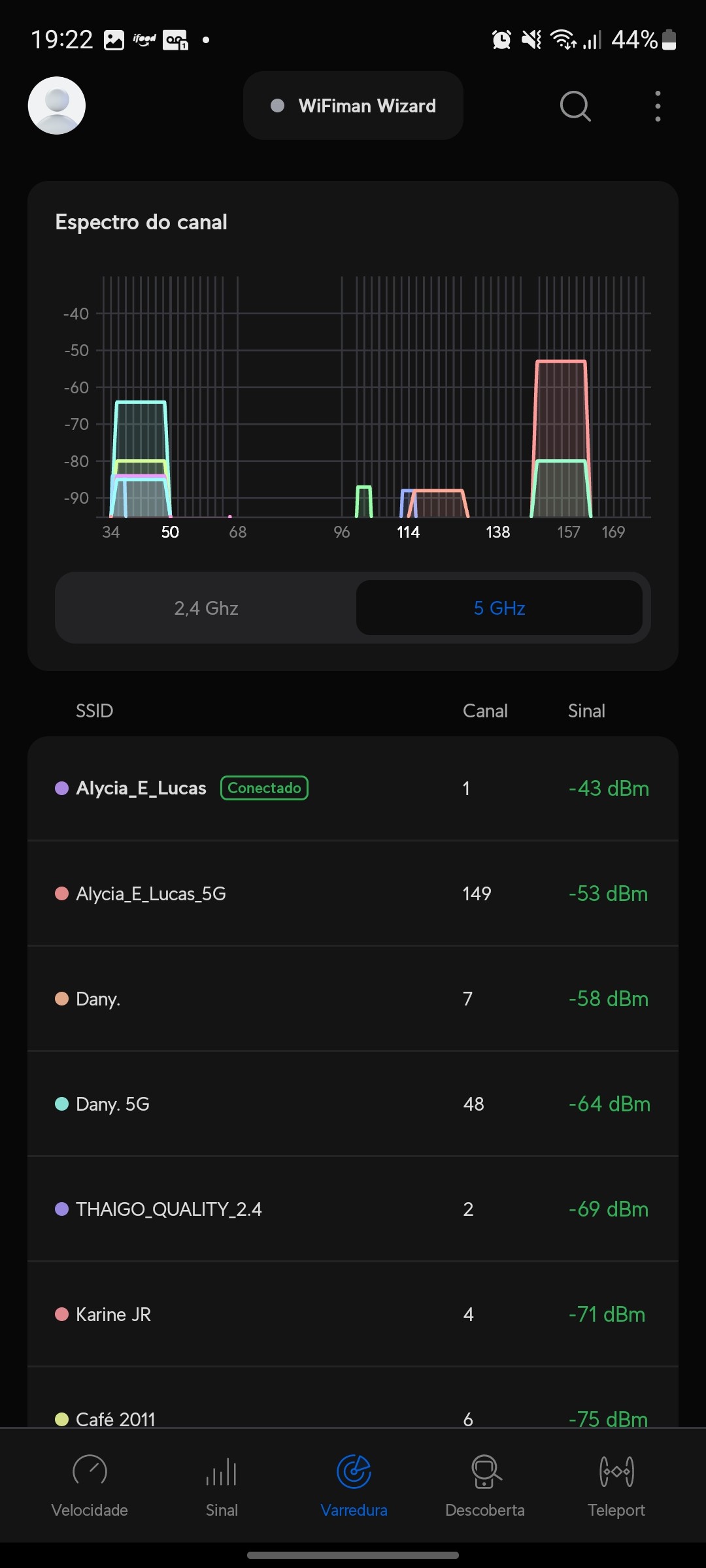Sort by the Sinal column header
Viewport: 706px width, 1568px height.
(586, 711)
